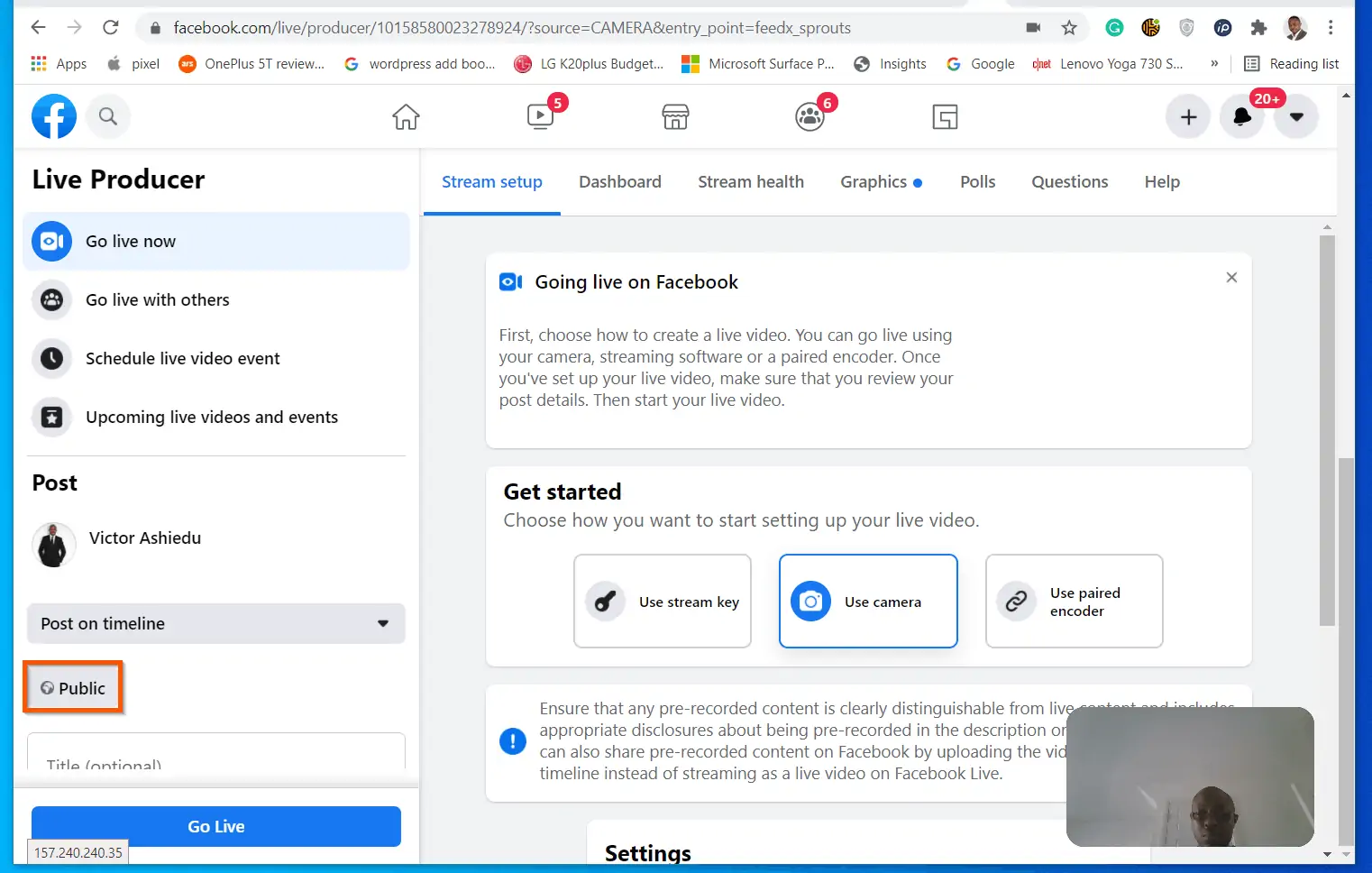Viewport: 1372px width, 873px height.
Task: Open Watch videos icon
Action: (x=541, y=116)
